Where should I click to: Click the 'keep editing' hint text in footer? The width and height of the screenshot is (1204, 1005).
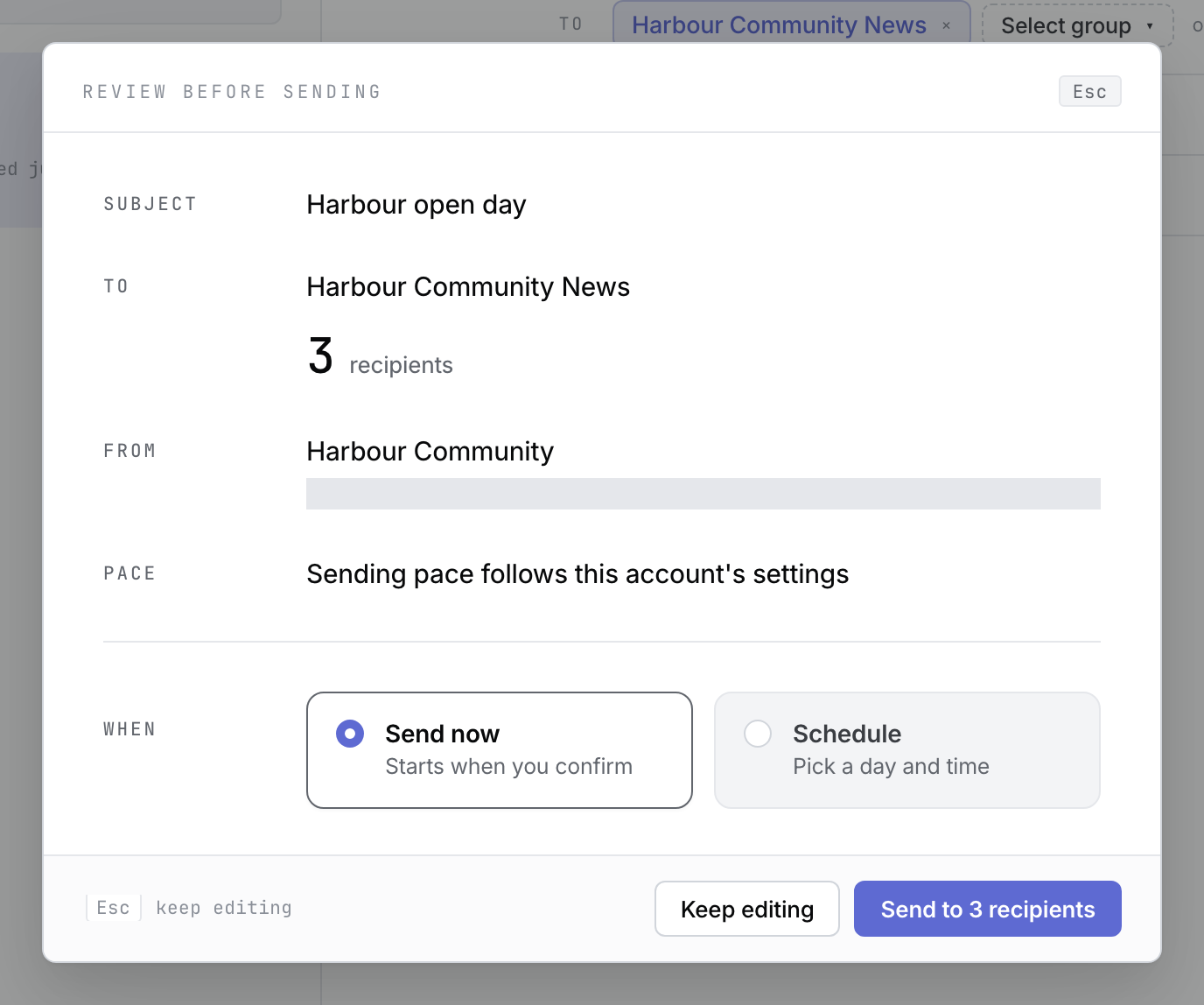click(x=224, y=908)
